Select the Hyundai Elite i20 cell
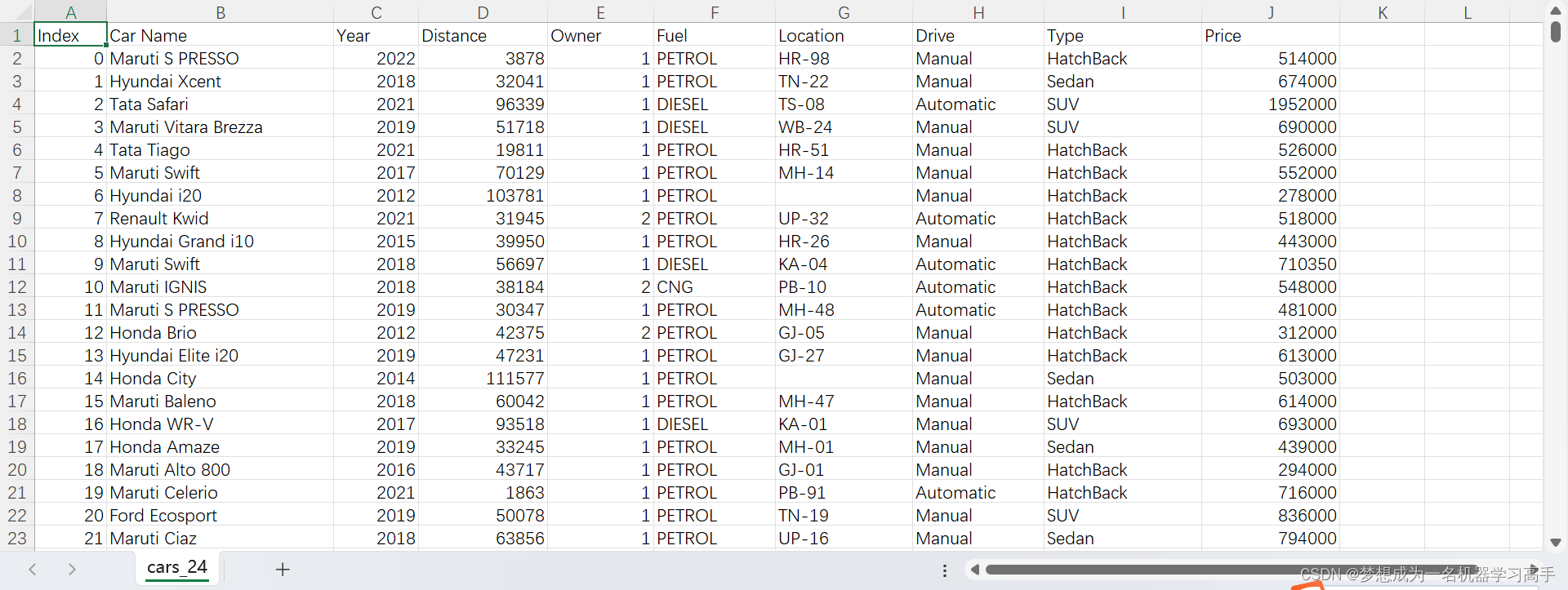The image size is (1568, 590). [x=220, y=356]
